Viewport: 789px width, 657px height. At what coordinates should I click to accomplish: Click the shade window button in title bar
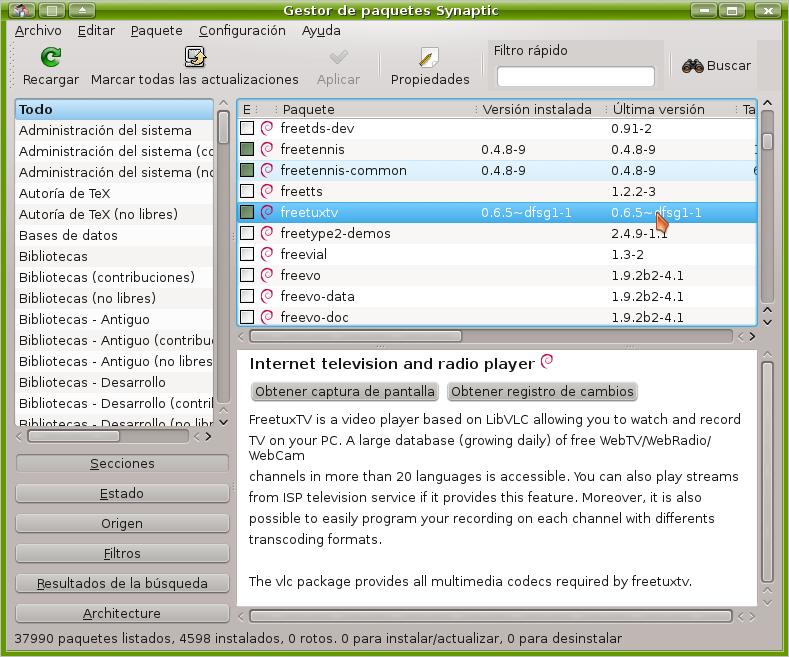pyautogui.click(x=82, y=10)
